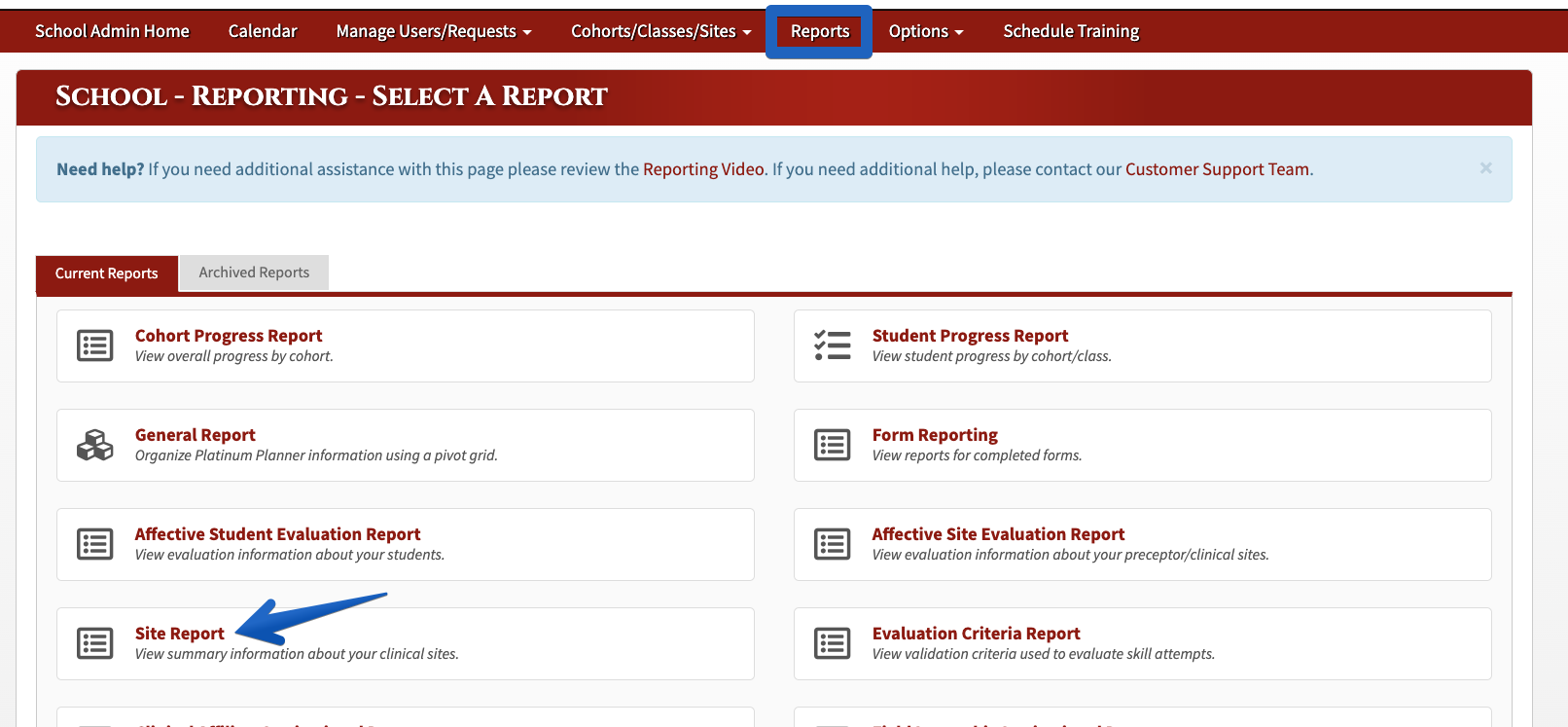Contact the Customer Support Team link
Screen dimensions: 1568x727
point(1217,169)
